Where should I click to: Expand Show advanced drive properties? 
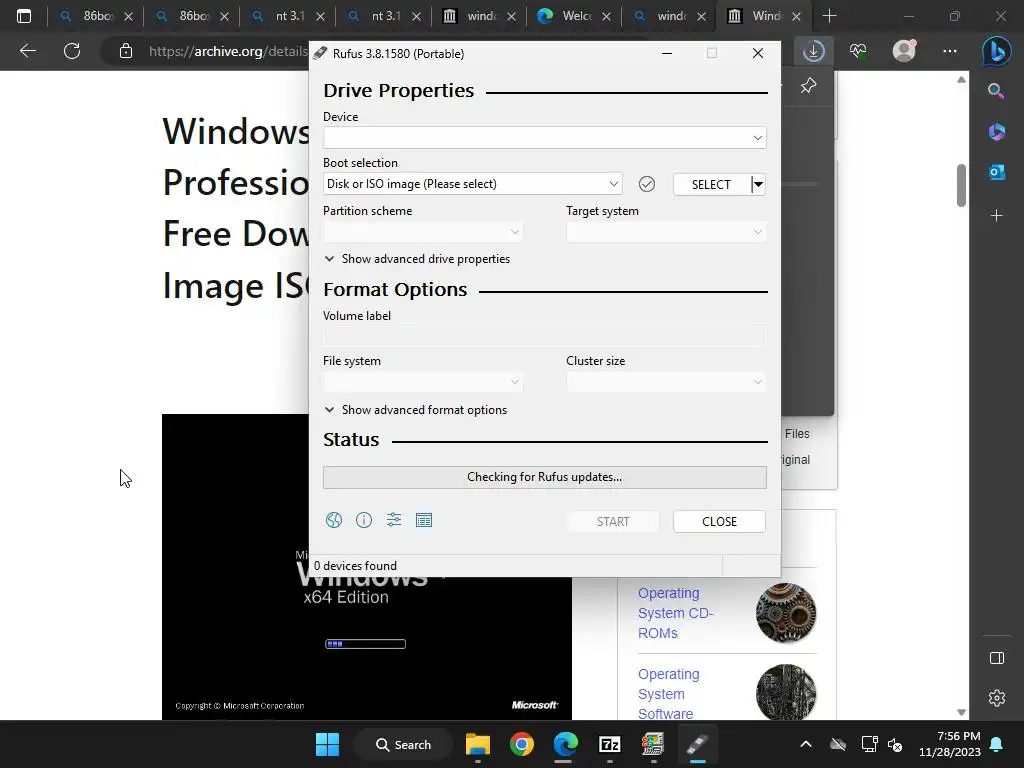[x=417, y=259]
